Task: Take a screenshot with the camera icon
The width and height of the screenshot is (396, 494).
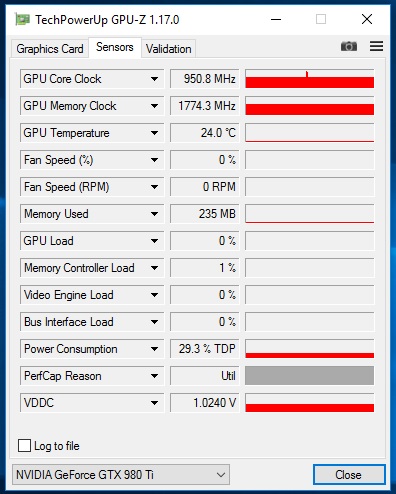Action: click(x=349, y=46)
